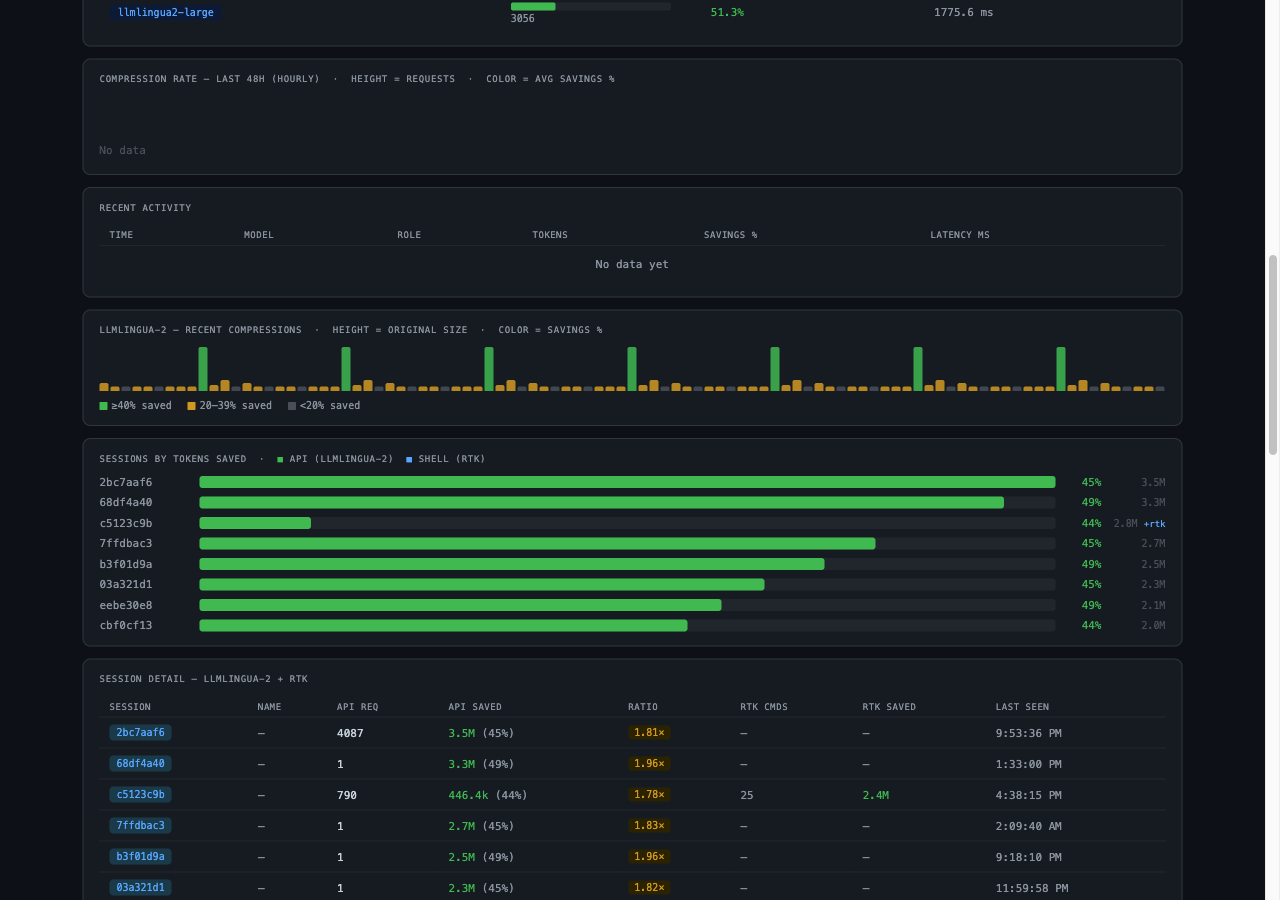Viewport: 1280px width, 900px height.
Task: Click the TOKENS column header
Action: pyautogui.click(x=550, y=235)
